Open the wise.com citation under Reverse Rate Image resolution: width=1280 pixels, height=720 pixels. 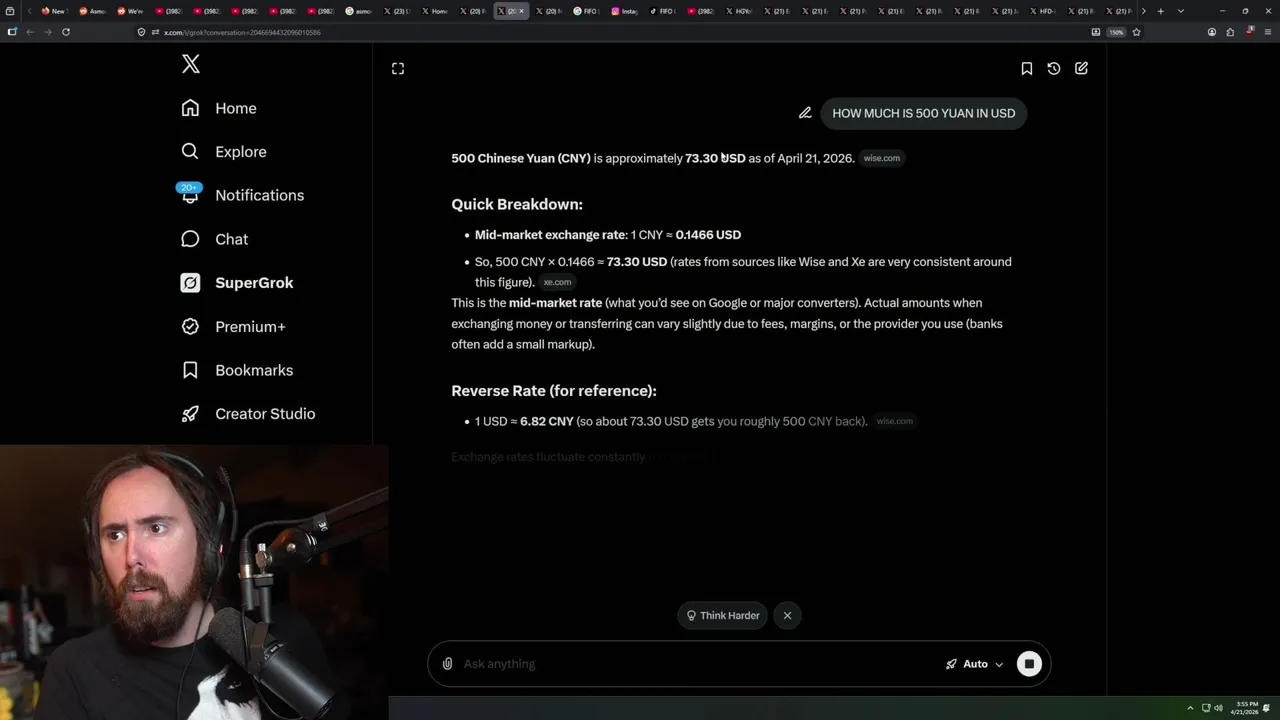tap(894, 421)
